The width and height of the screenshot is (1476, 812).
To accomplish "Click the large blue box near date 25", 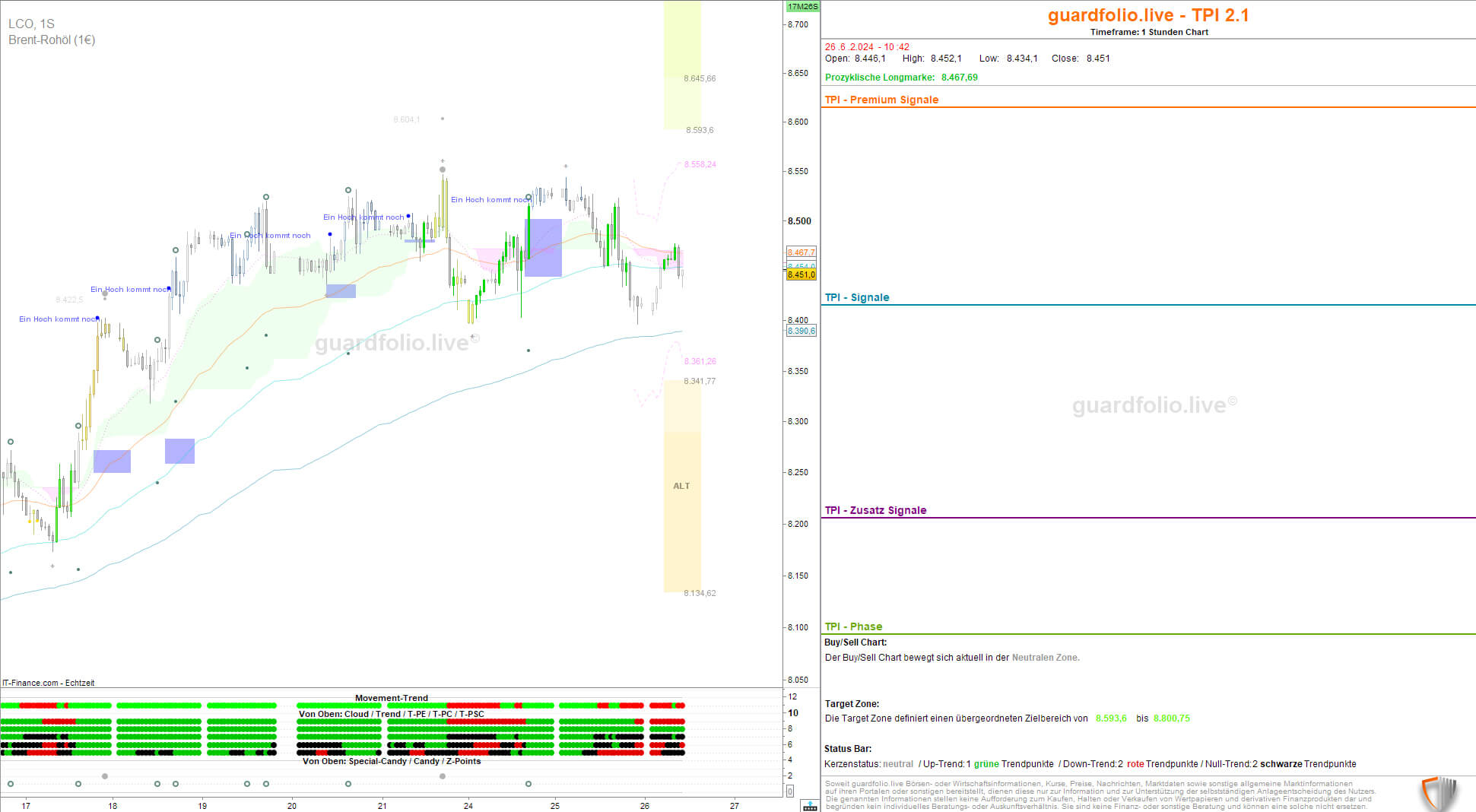I will tap(543, 248).
